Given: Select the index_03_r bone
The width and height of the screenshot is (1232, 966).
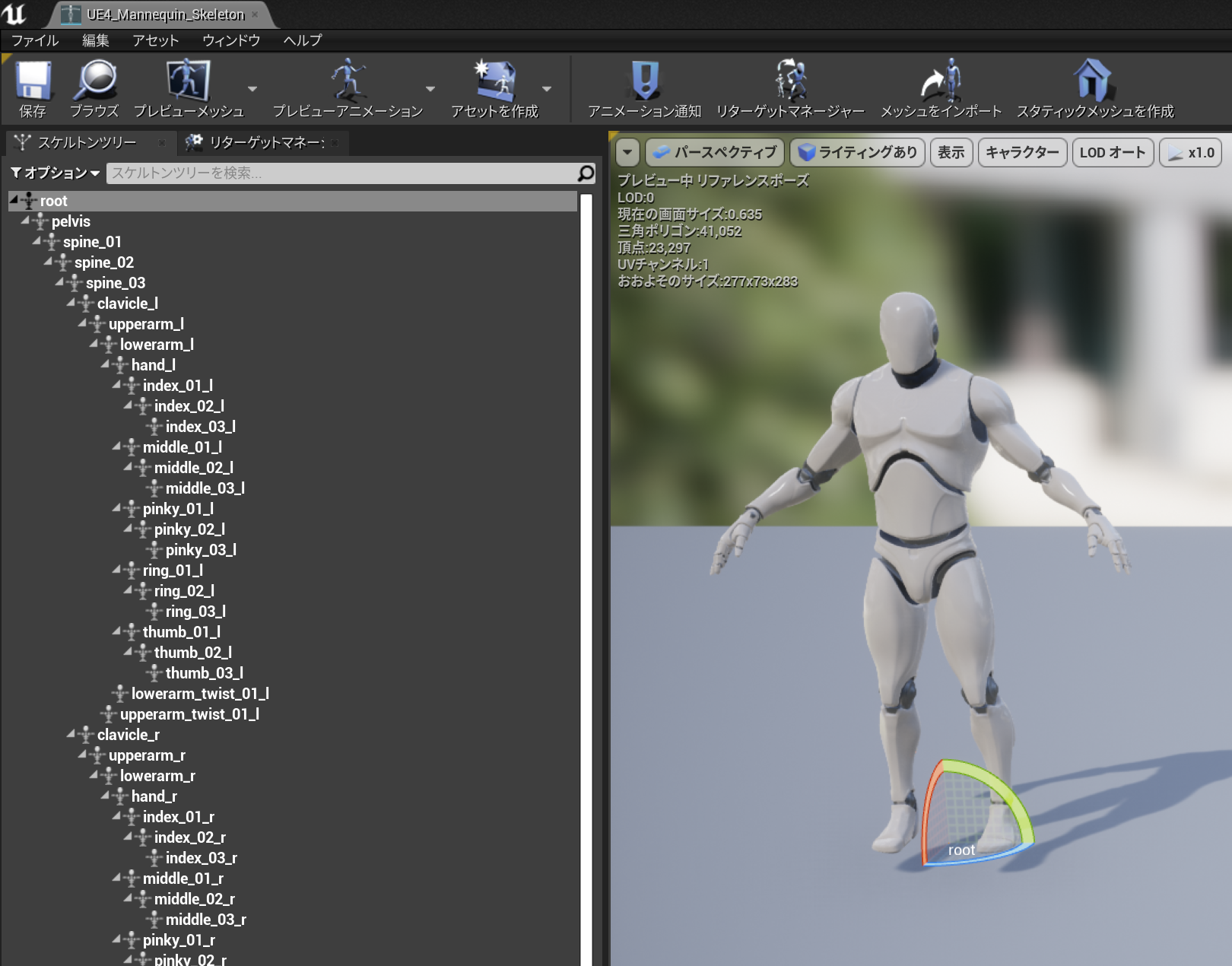Looking at the screenshot, I should point(201,858).
